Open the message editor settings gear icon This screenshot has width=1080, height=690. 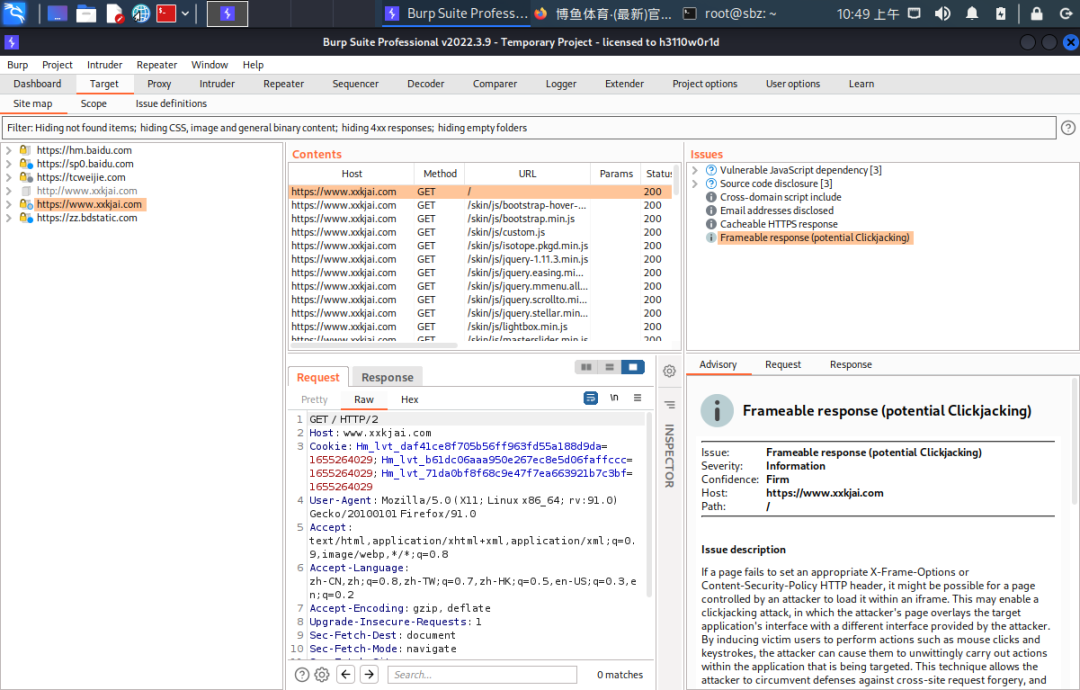669,370
